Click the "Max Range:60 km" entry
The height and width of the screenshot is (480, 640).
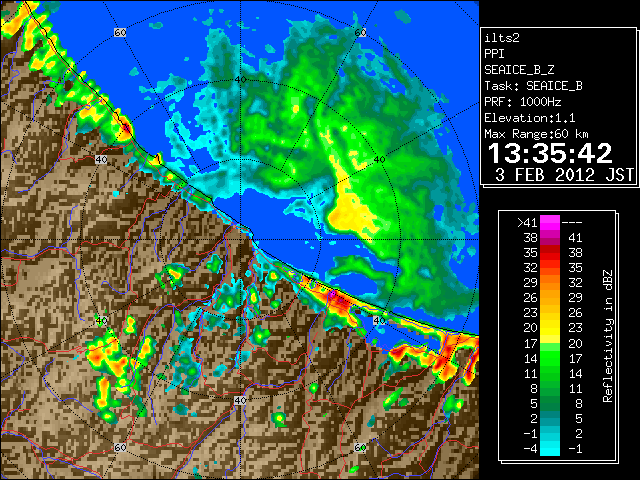pyautogui.click(x=536, y=134)
